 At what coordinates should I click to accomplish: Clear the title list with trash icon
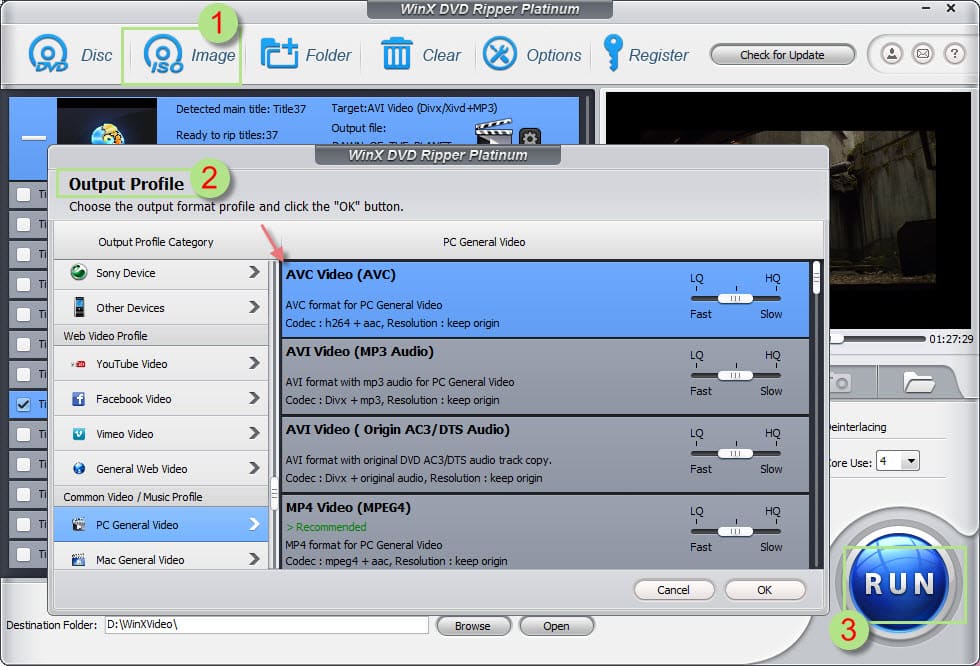point(396,54)
